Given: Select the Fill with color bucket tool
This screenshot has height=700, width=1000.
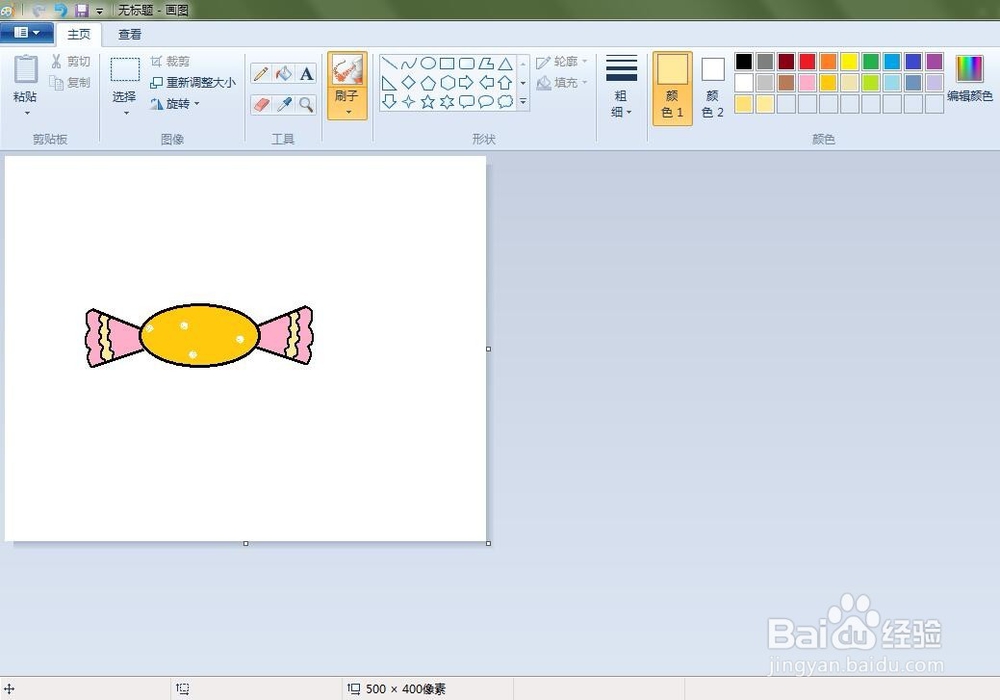Looking at the screenshot, I should (284, 74).
